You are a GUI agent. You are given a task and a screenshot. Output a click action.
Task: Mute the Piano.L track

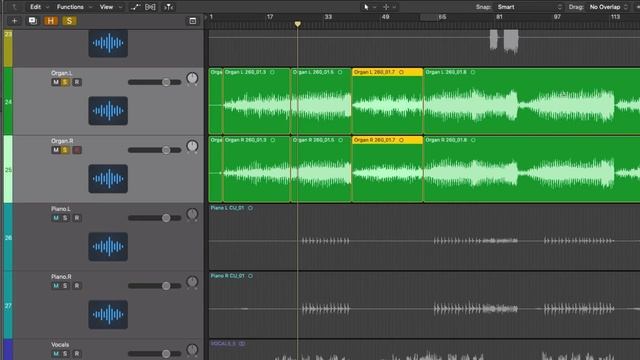click(x=56, y=218)
